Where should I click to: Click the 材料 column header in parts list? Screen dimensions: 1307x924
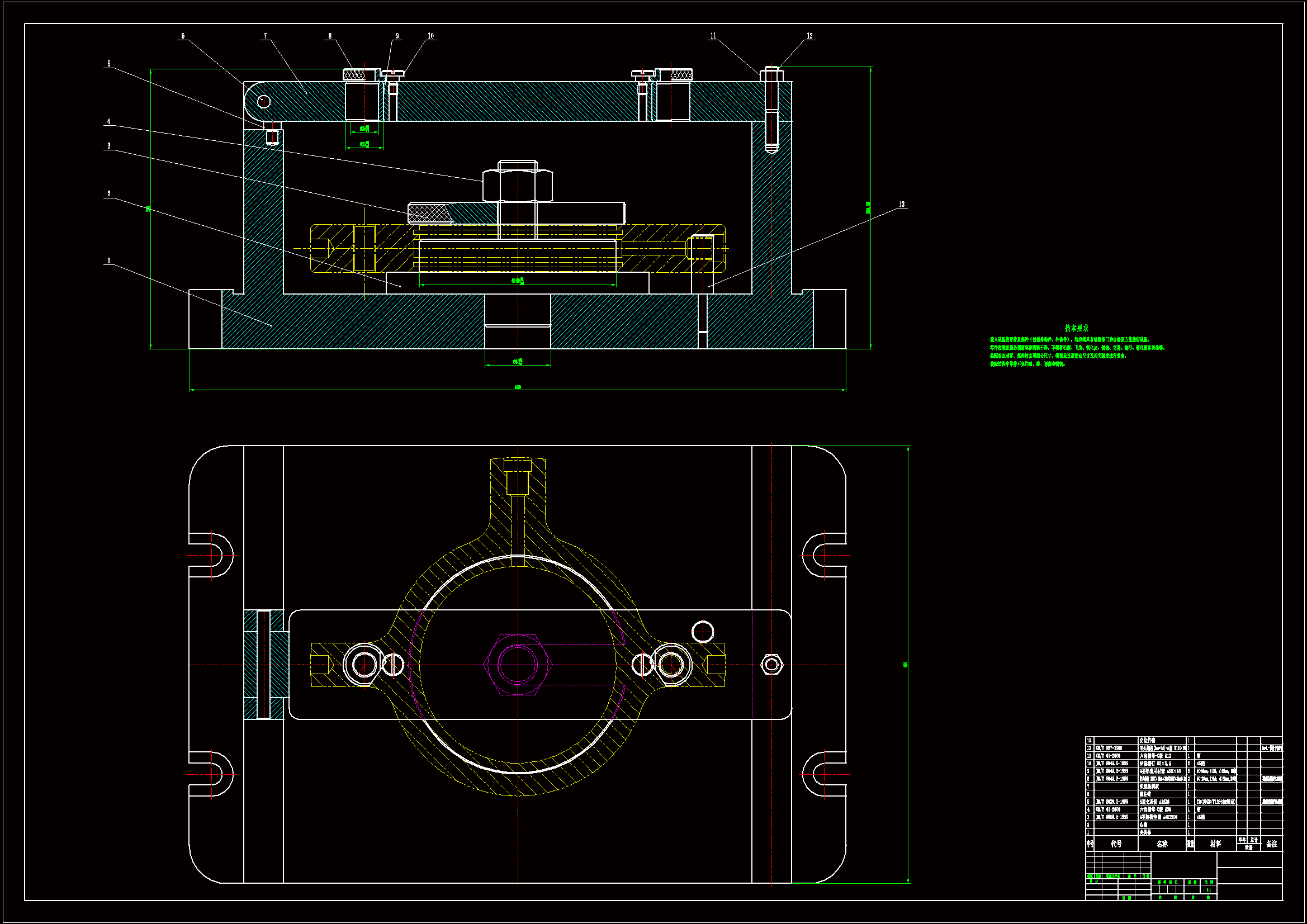[1215, 844]
